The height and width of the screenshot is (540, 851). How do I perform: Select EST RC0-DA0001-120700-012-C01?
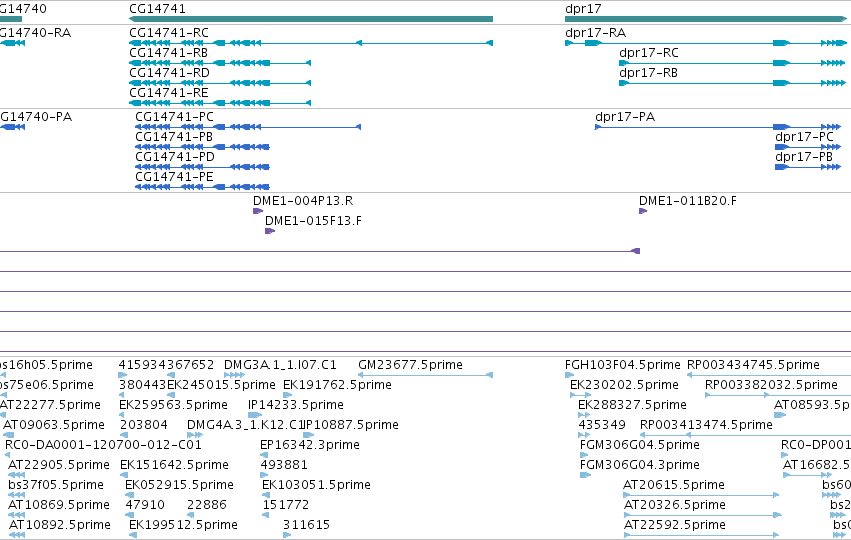pos(103,445)
